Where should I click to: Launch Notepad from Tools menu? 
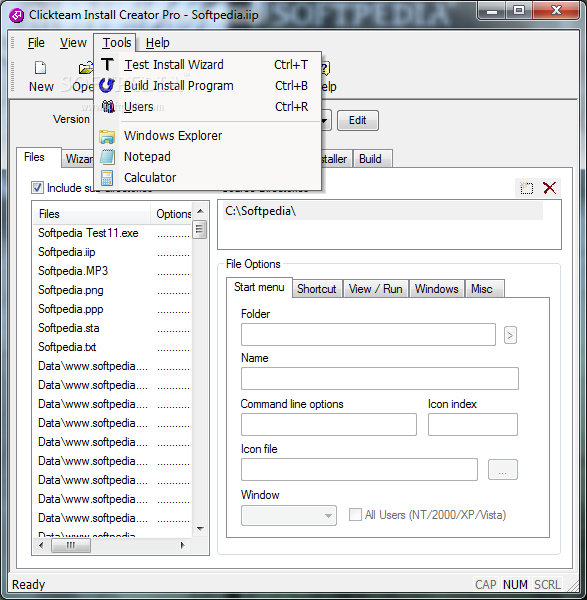coord(208,157)
